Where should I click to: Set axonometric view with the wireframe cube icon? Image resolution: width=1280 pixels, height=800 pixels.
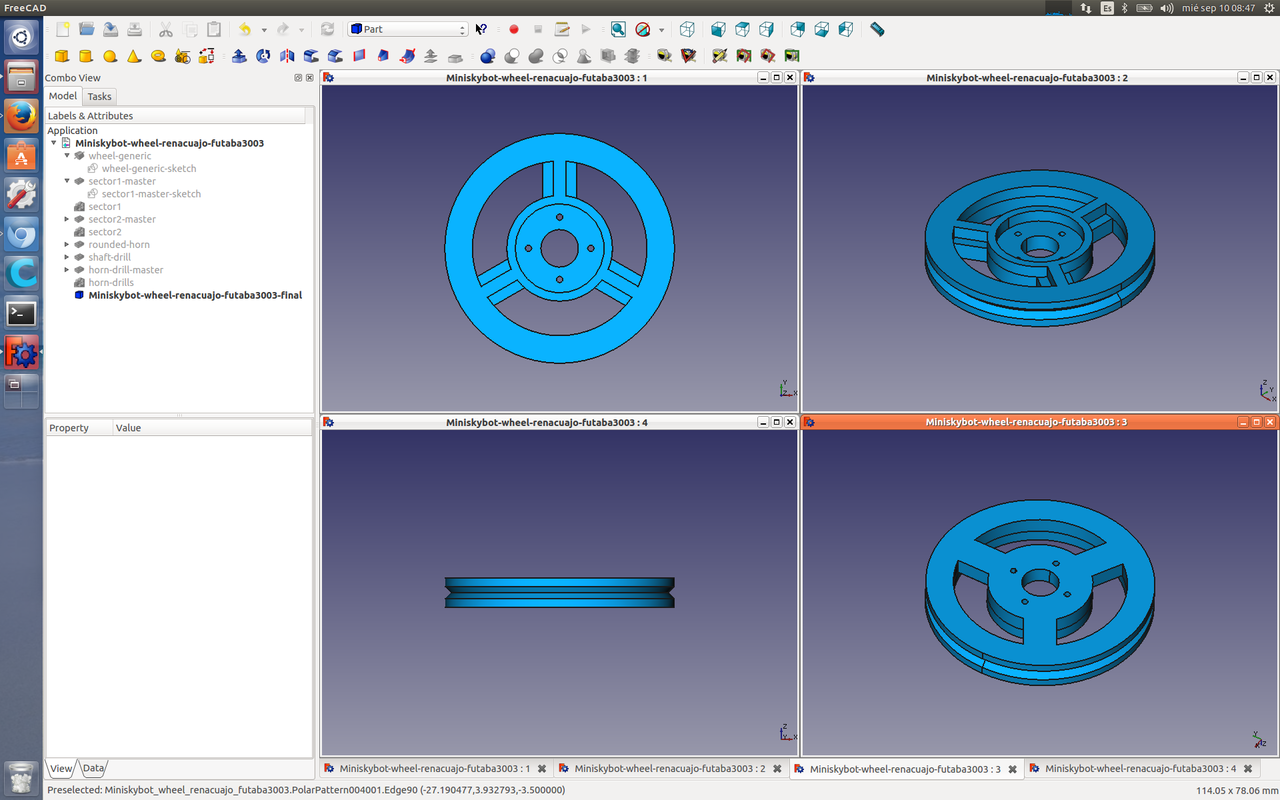[687, 29]
